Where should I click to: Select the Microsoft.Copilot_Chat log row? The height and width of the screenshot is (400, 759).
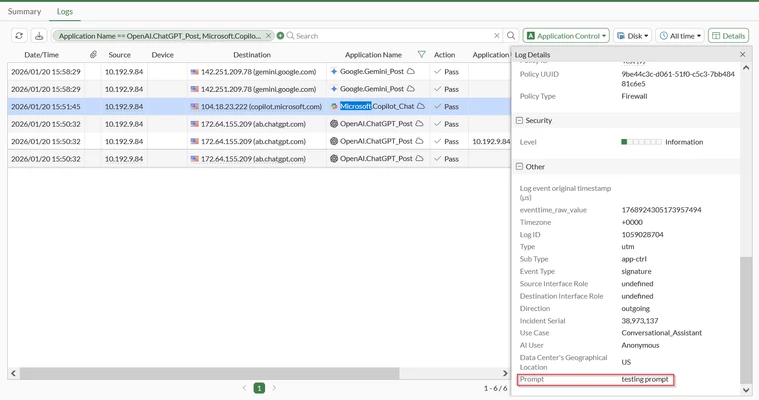pyautogui.click(x=259, y=107)
